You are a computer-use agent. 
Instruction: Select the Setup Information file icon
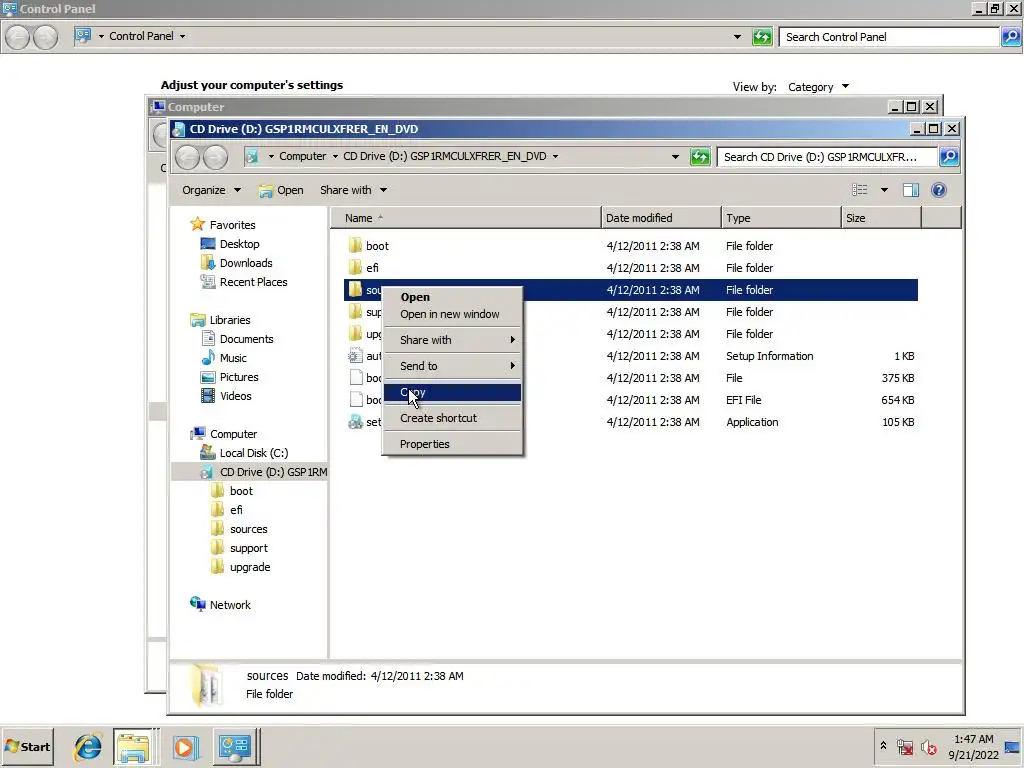355,356
